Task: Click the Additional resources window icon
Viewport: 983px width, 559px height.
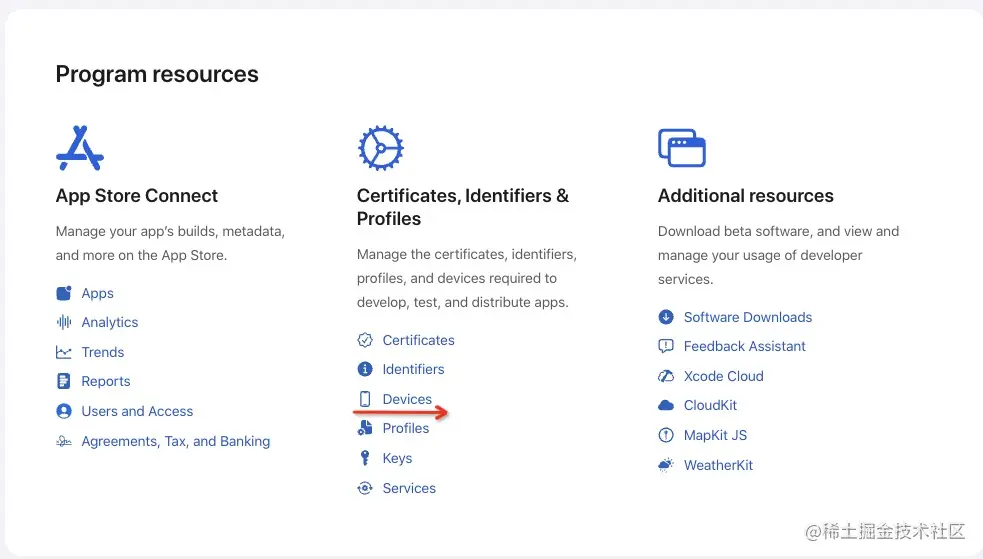Action: click(682, 148)
